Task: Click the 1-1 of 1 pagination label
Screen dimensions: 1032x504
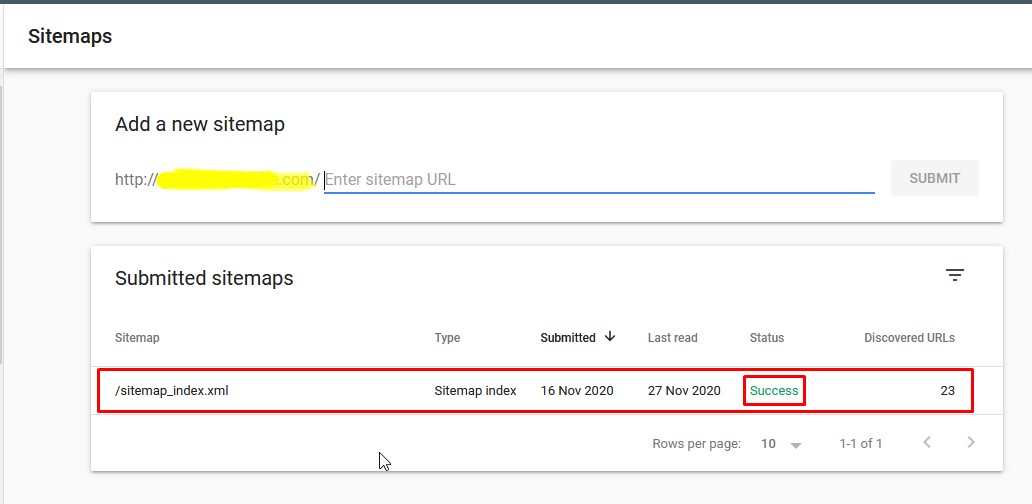Action: (861, 444)
